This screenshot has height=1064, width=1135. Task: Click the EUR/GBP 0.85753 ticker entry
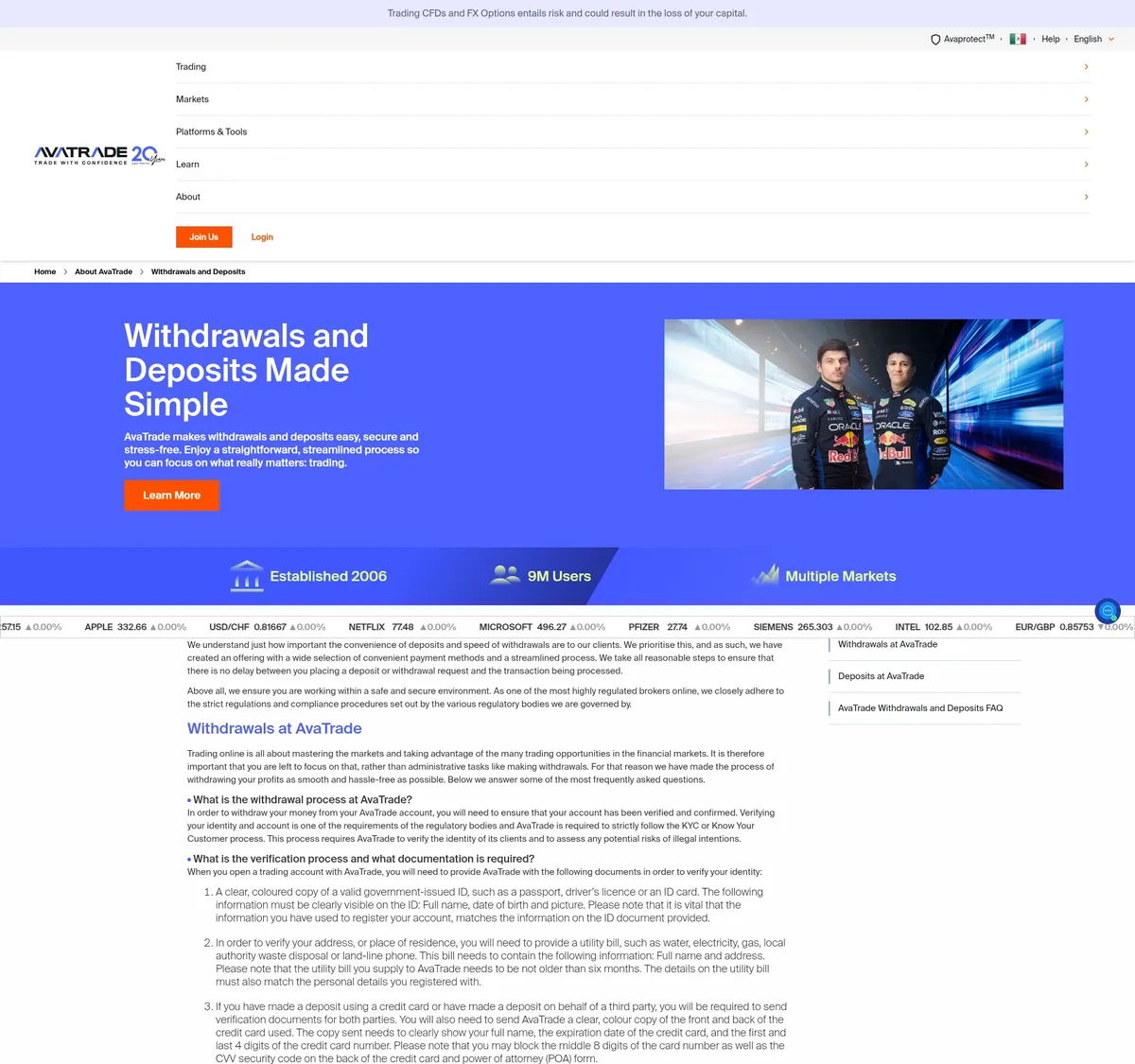click(1074, 627)
